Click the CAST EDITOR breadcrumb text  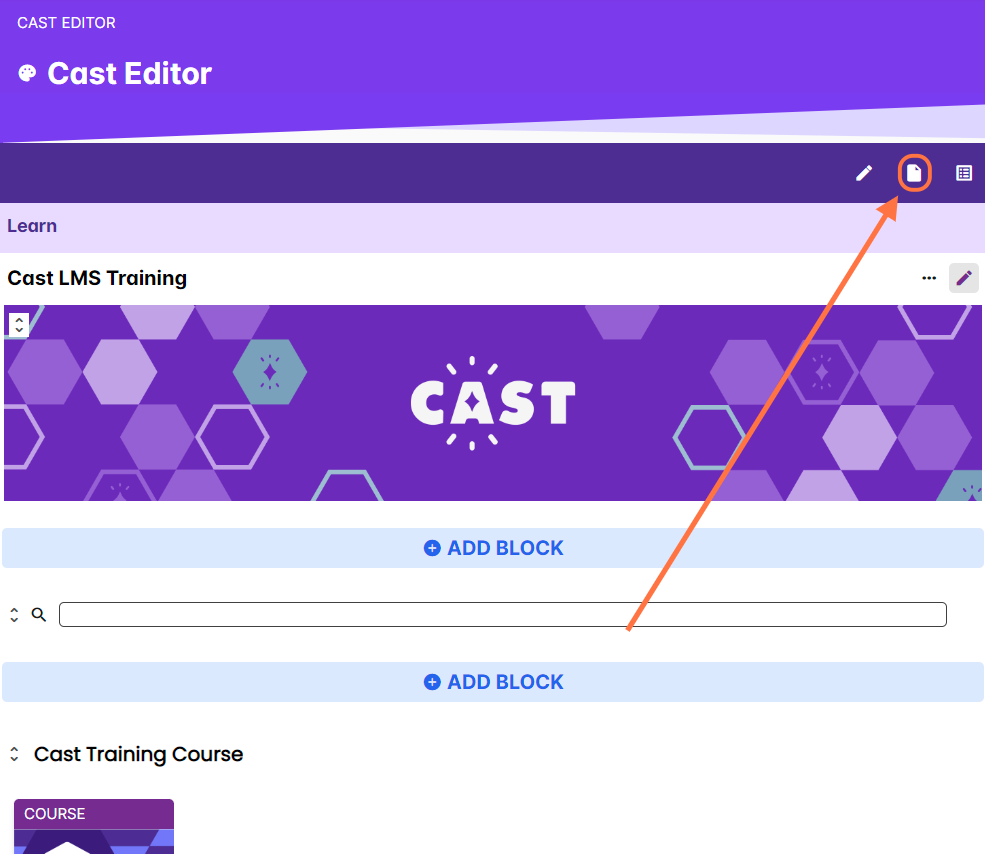(x=67, y=23)
